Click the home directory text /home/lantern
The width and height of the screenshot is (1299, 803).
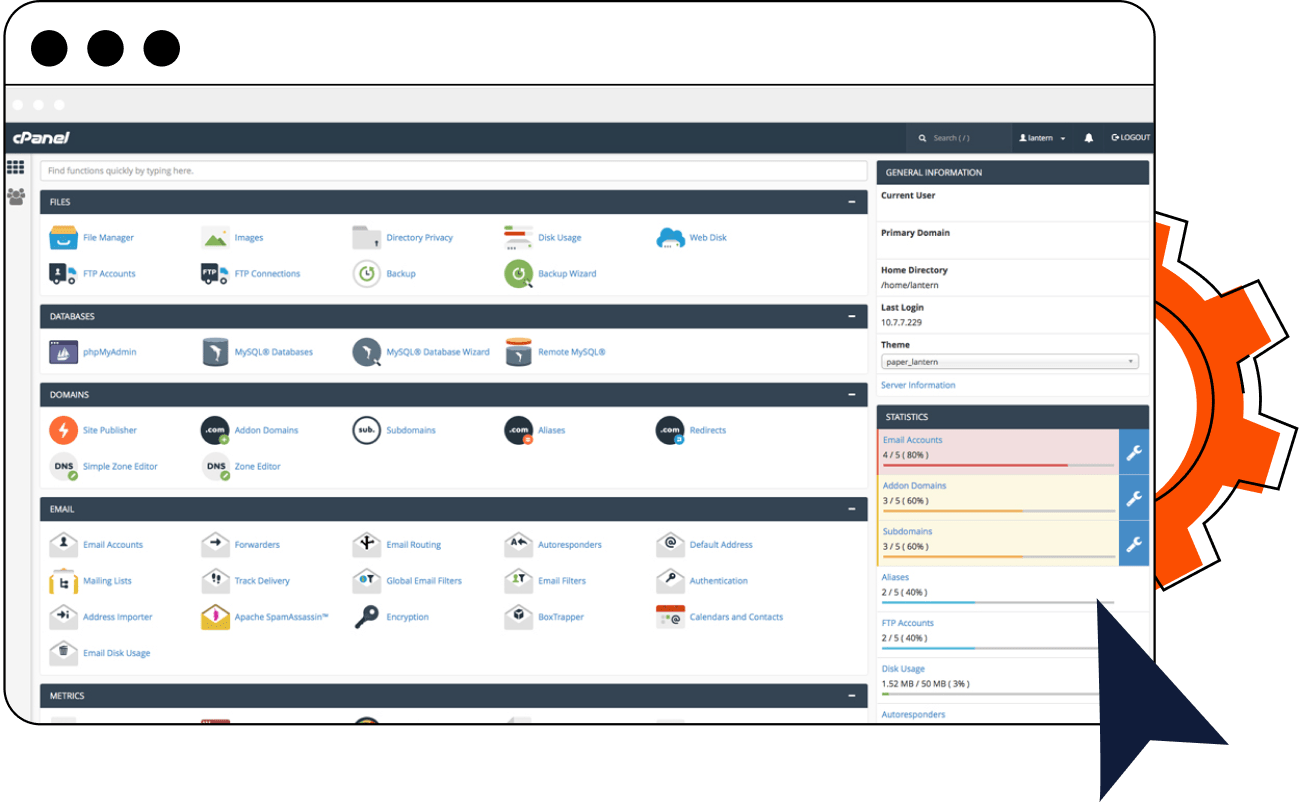(x=910, y=285)
